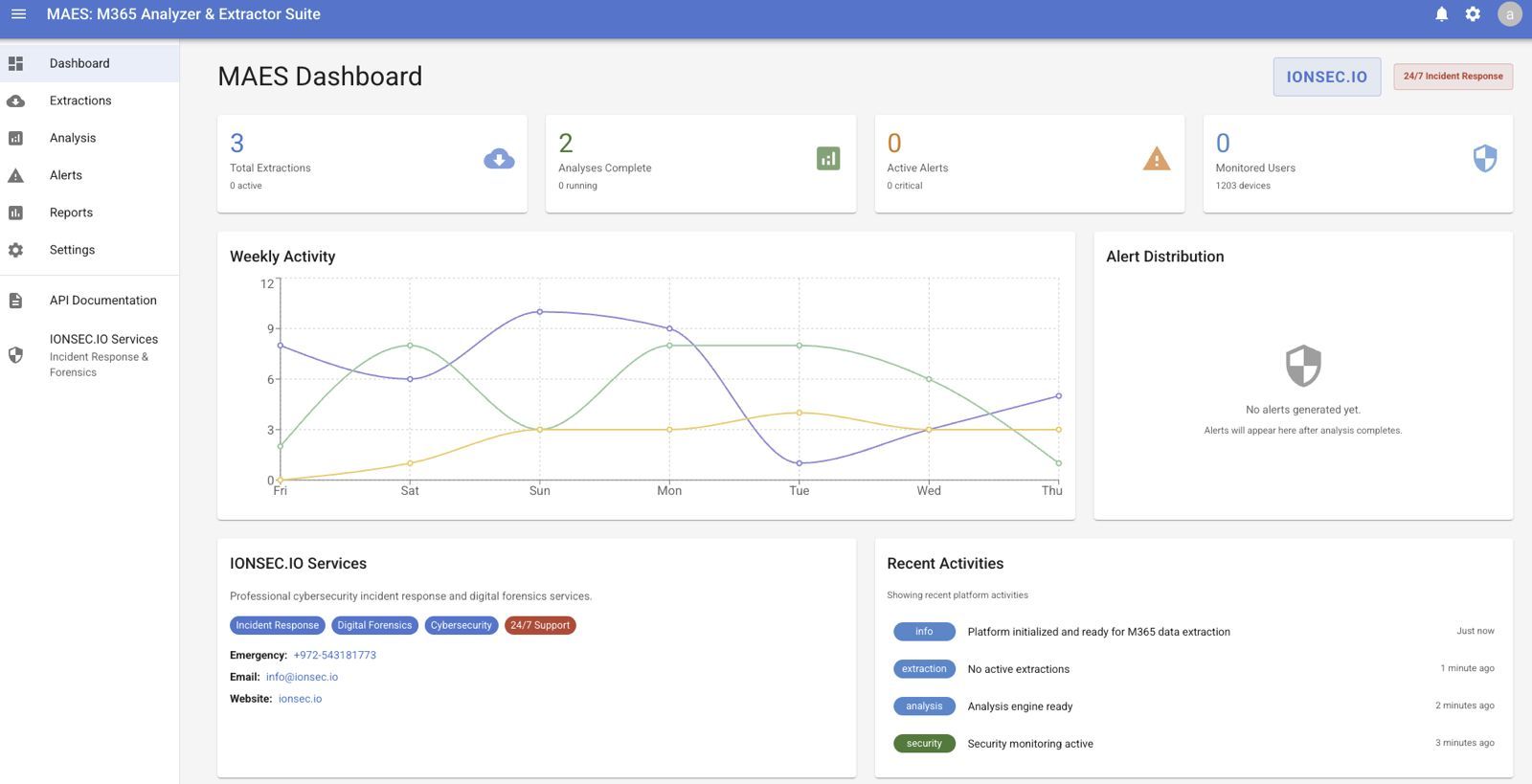Click the API Documentation file icon
Image resolution: width=1532 pixels, height=784 pixels.
coord(15,301)
